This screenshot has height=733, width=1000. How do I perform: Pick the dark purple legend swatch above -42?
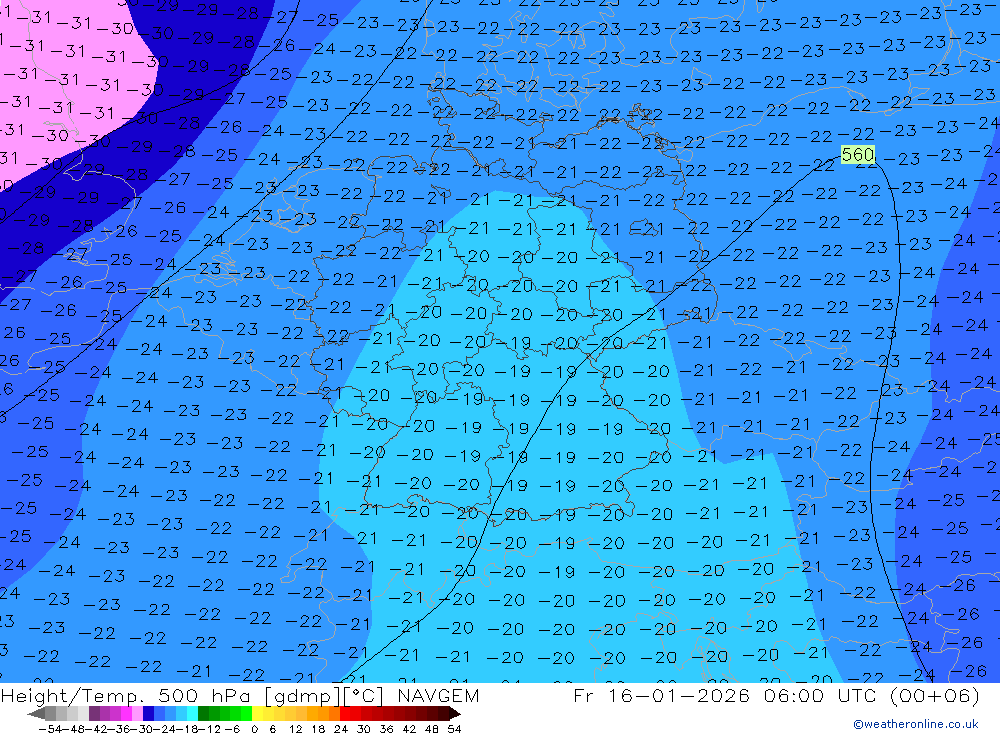tap(94, 714)
